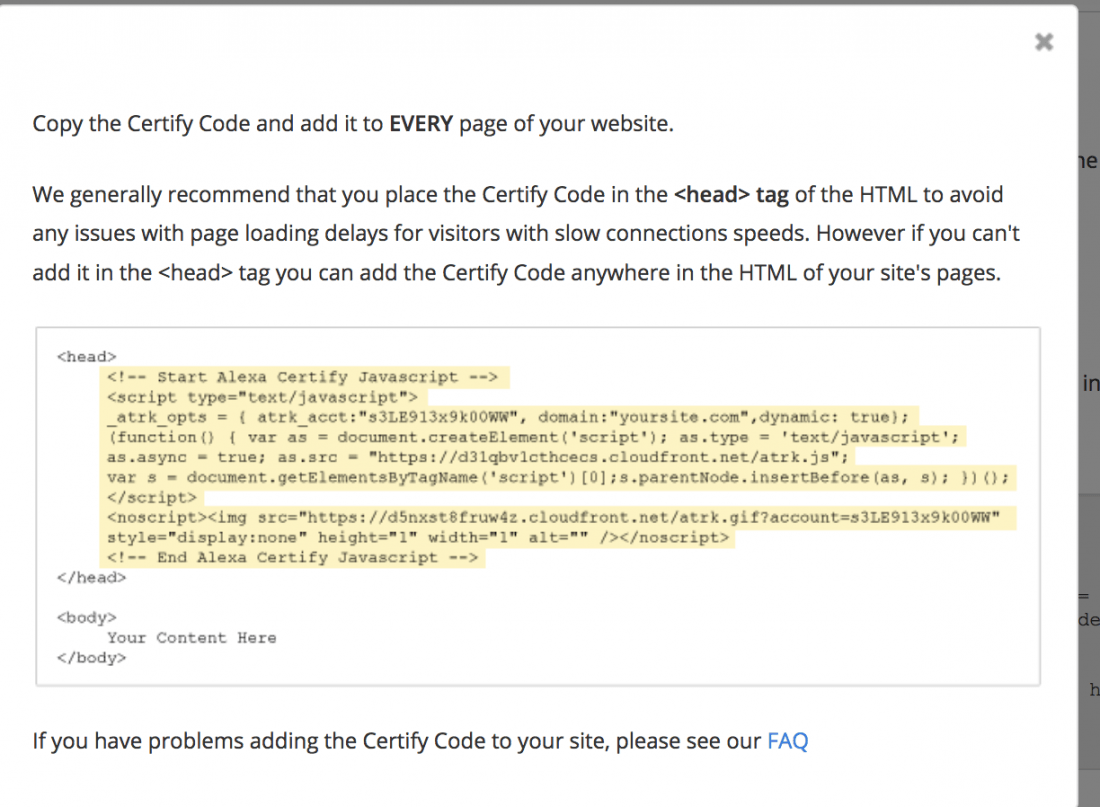1100x807 pixels.
Task: Close the Certify Code dialog
Action: point(1044,42)
